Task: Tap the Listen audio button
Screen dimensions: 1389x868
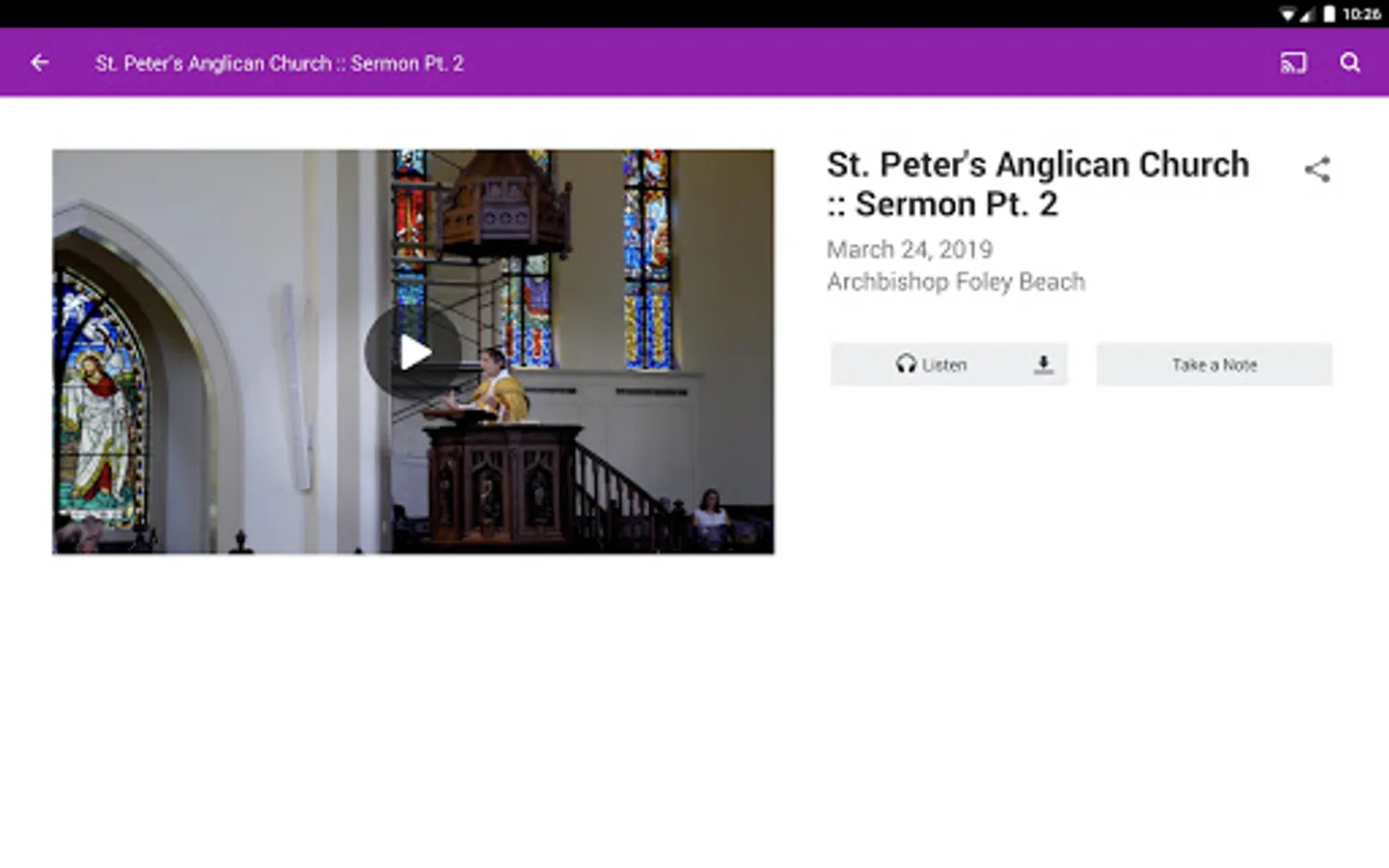Action: coord(930,365)
